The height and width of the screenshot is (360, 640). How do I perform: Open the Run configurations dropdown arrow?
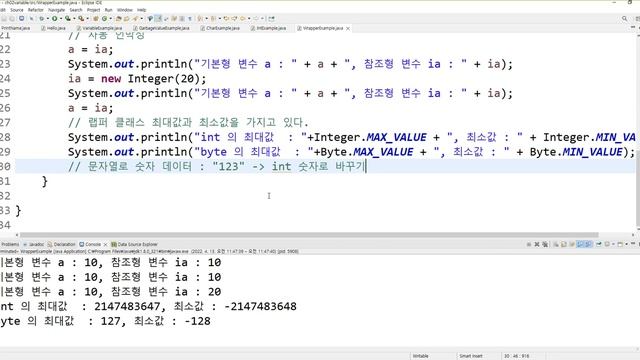pos(61,18)
